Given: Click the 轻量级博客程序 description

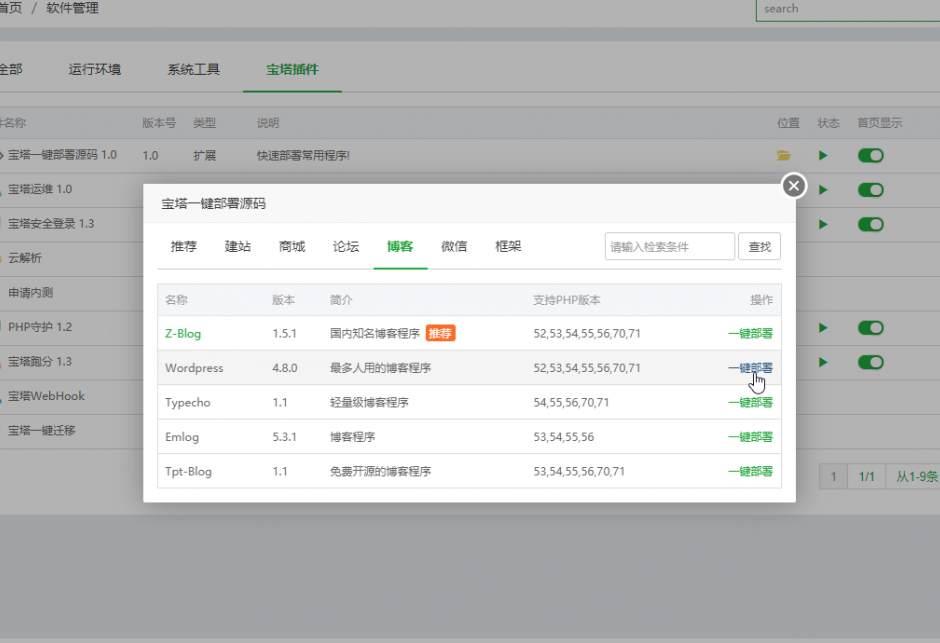Looking at the screenshot, I should 369,403.
